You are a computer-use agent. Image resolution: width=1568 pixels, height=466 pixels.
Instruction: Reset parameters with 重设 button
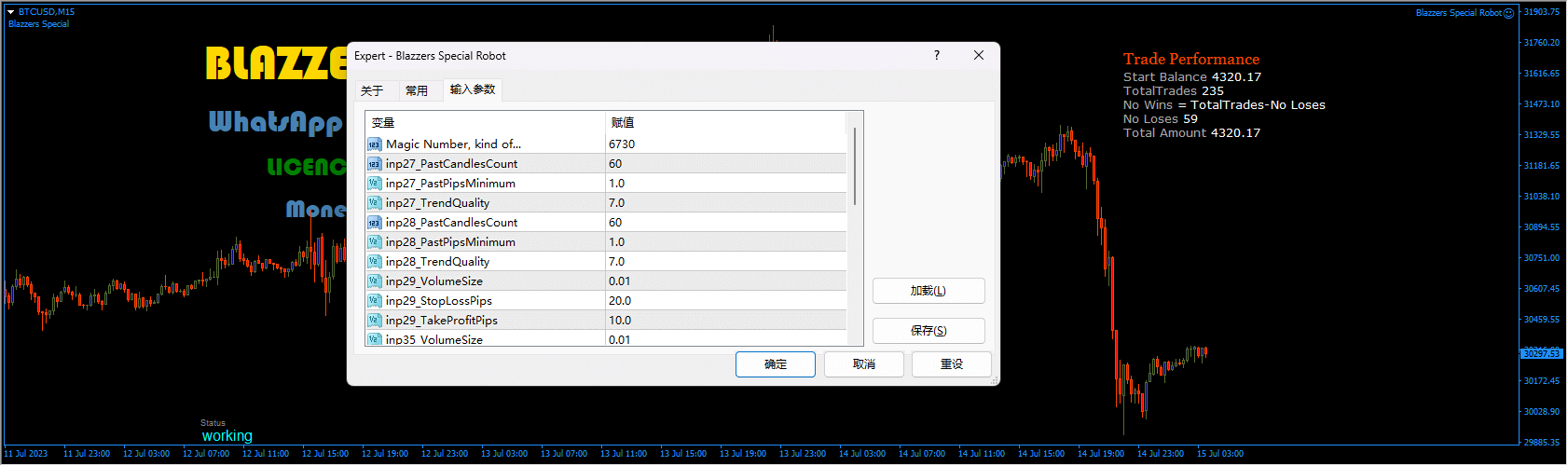[x=952, y=364]
